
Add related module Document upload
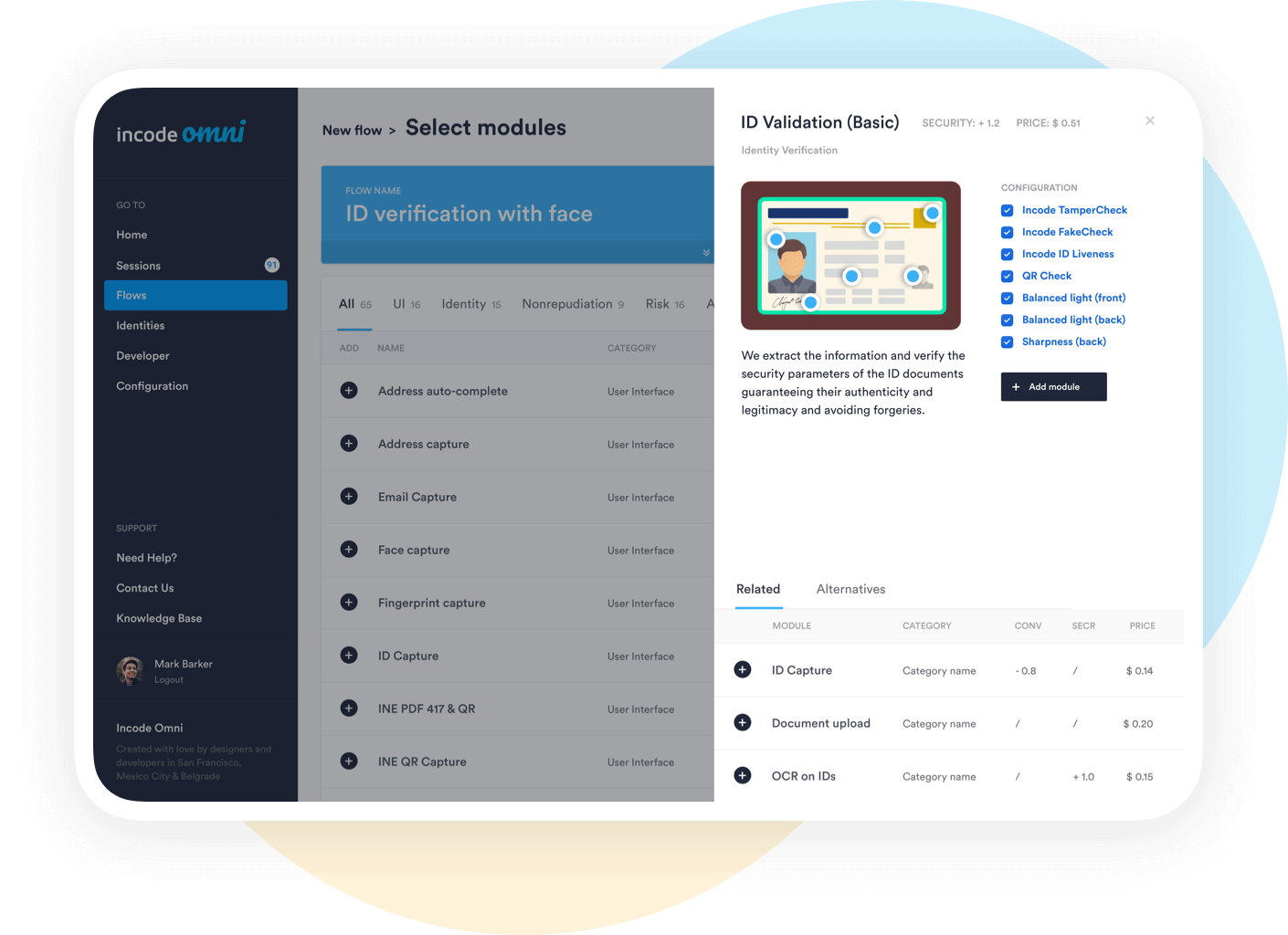[743, 723]
